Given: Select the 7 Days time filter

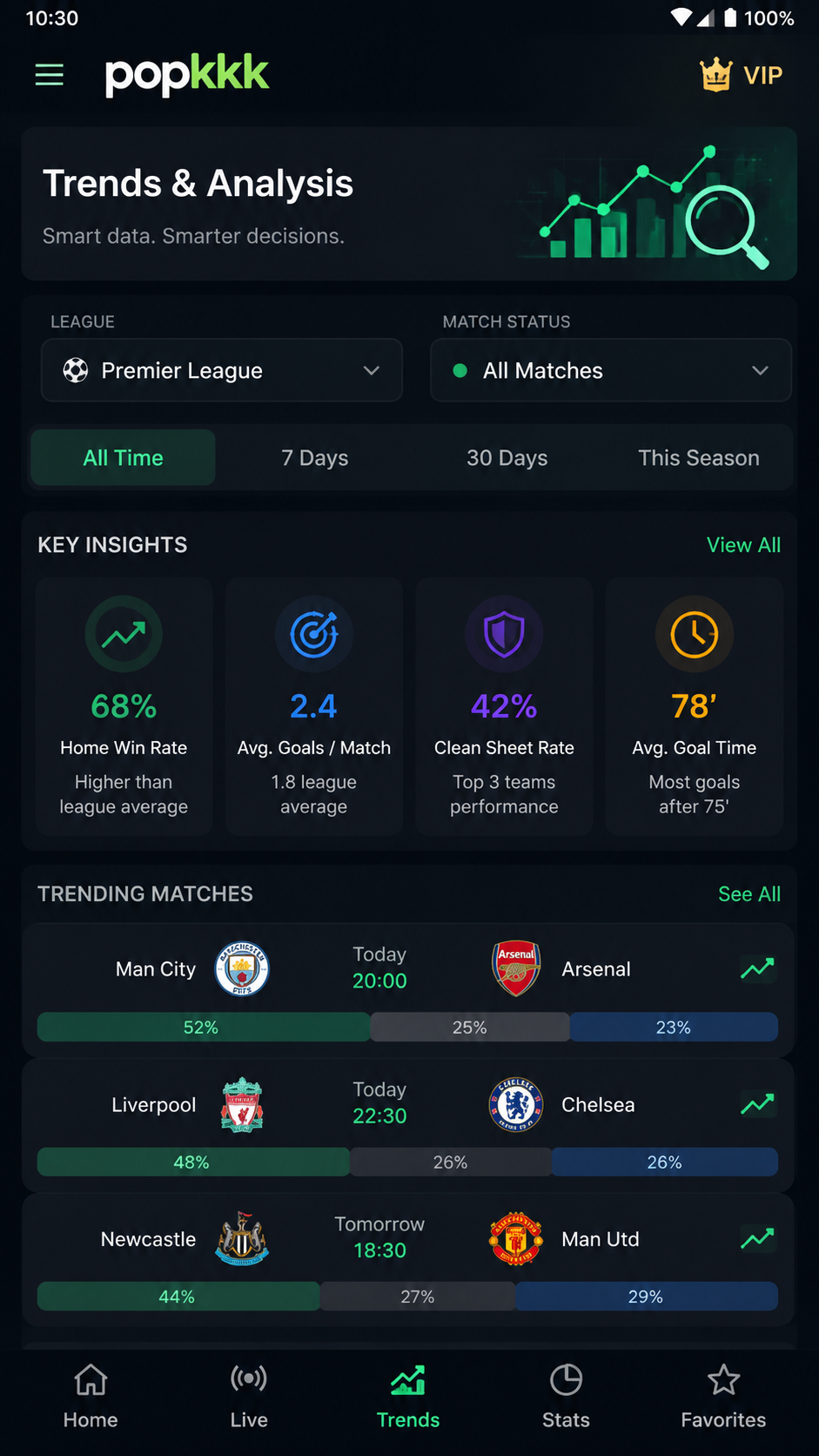Looking at the screenshot, I should [x=315, y=458].
